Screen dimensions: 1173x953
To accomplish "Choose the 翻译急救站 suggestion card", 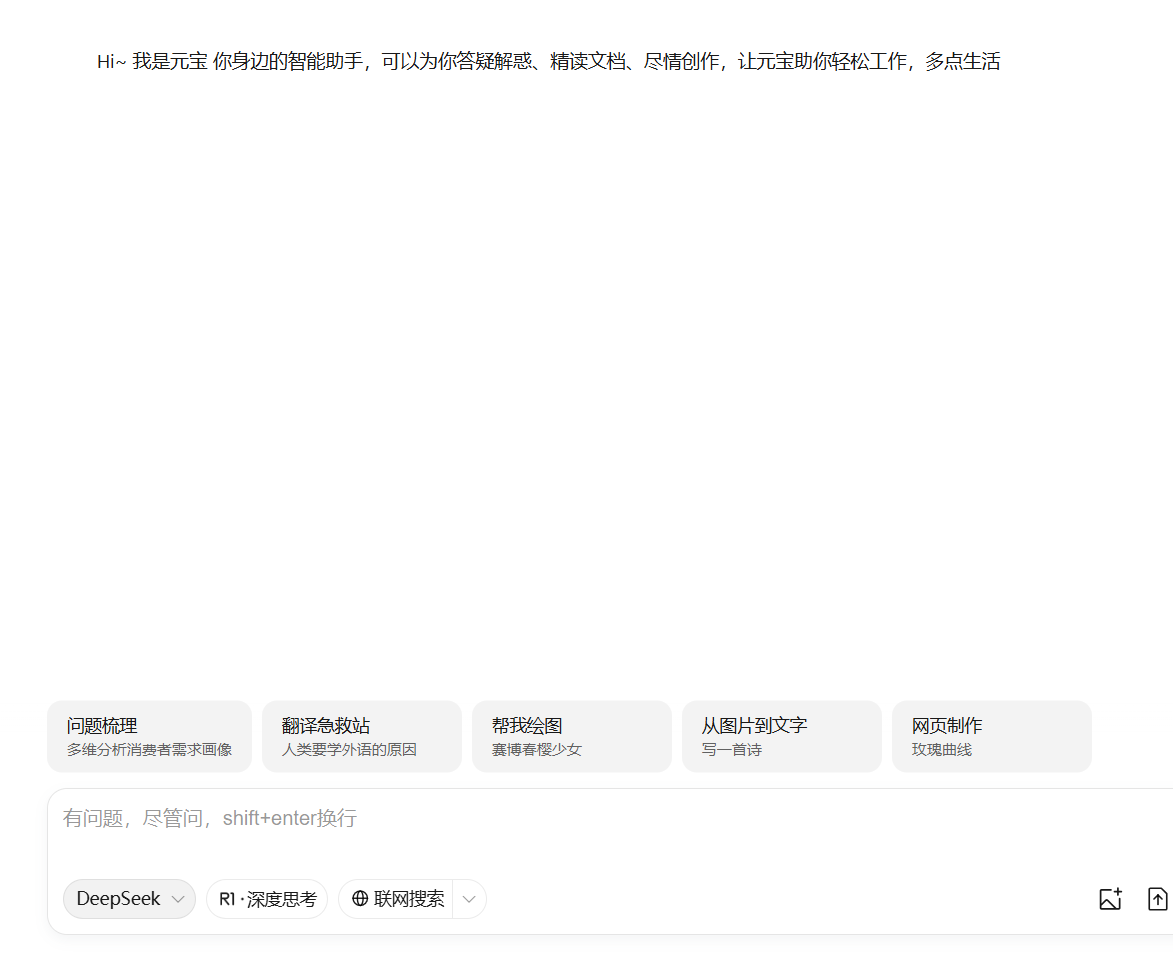I will [x=361, y=736].
